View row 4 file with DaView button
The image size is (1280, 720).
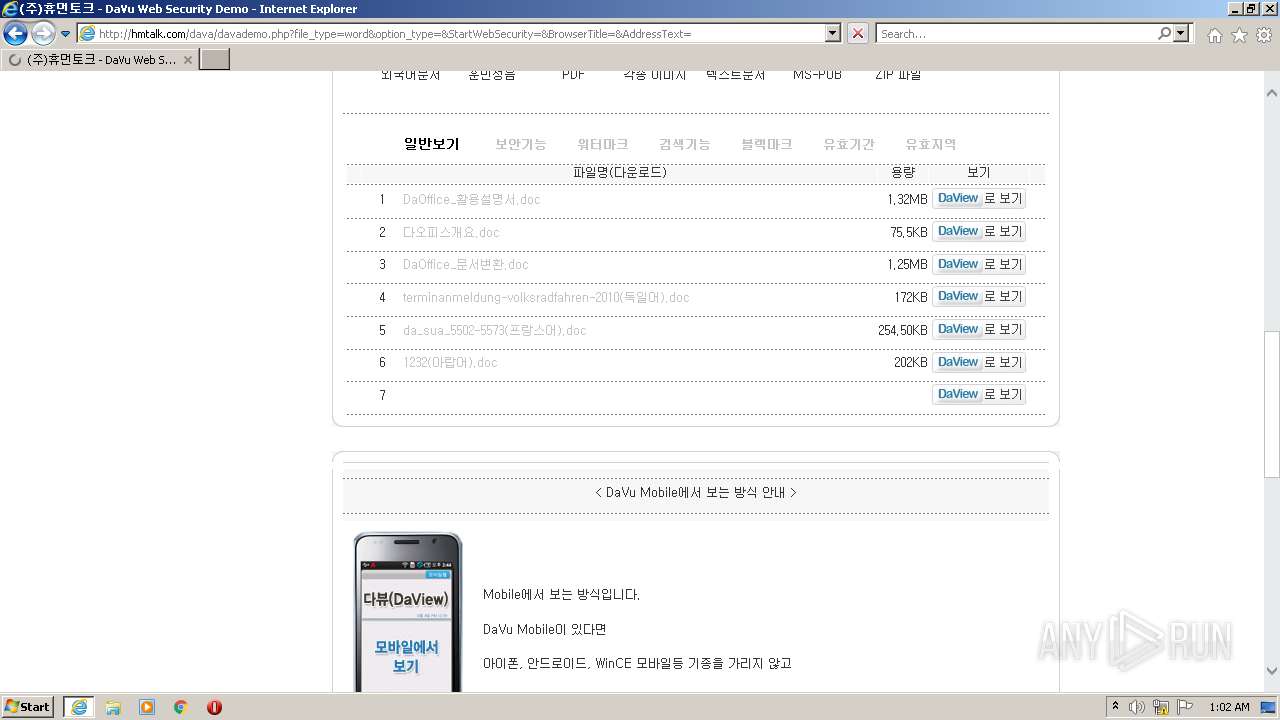(979, 297)
